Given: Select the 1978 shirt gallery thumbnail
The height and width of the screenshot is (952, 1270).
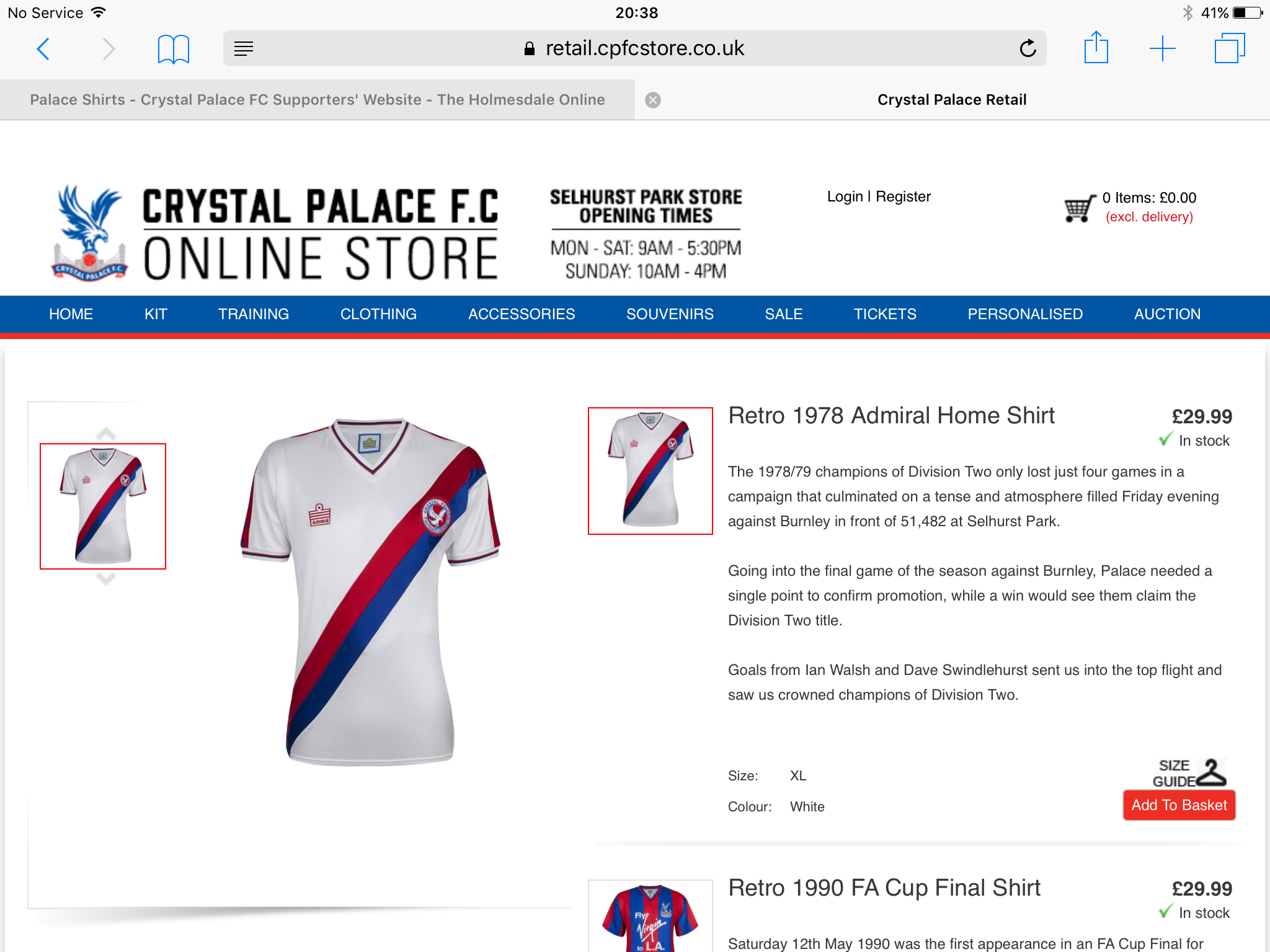Looking at the screenshot, I should (103, 506).
